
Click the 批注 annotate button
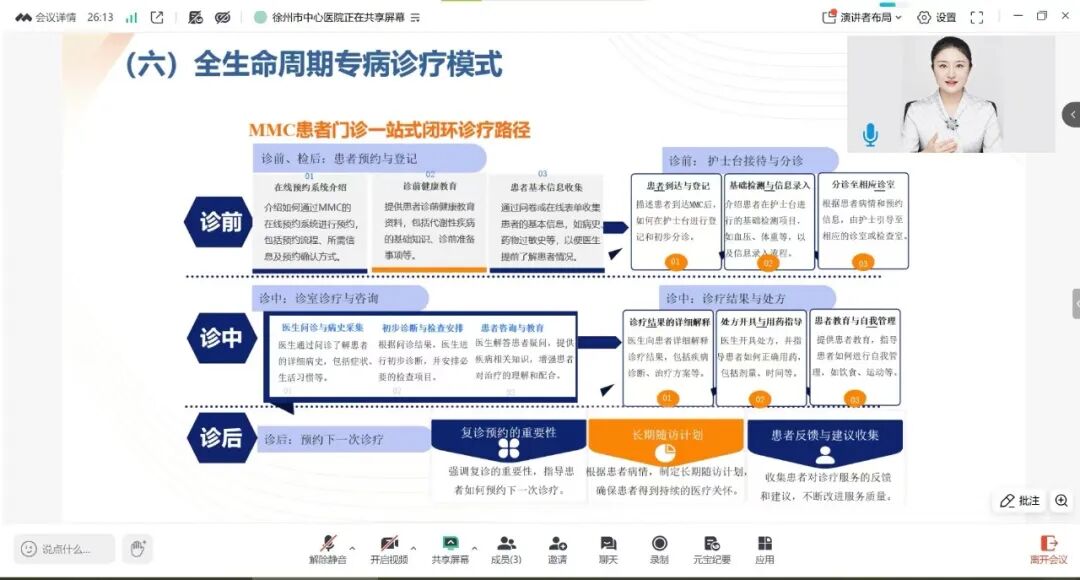point(1020,501)
